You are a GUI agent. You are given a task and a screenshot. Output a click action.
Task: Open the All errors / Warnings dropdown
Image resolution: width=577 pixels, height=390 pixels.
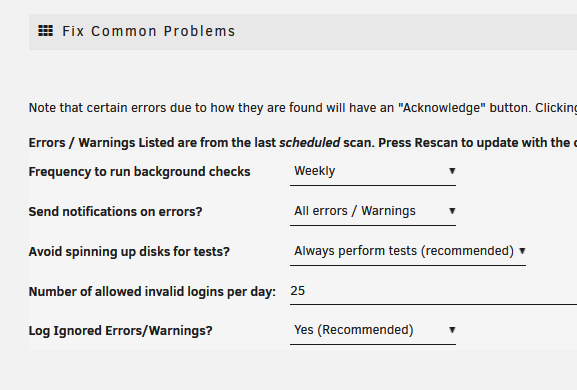(373, 212)
